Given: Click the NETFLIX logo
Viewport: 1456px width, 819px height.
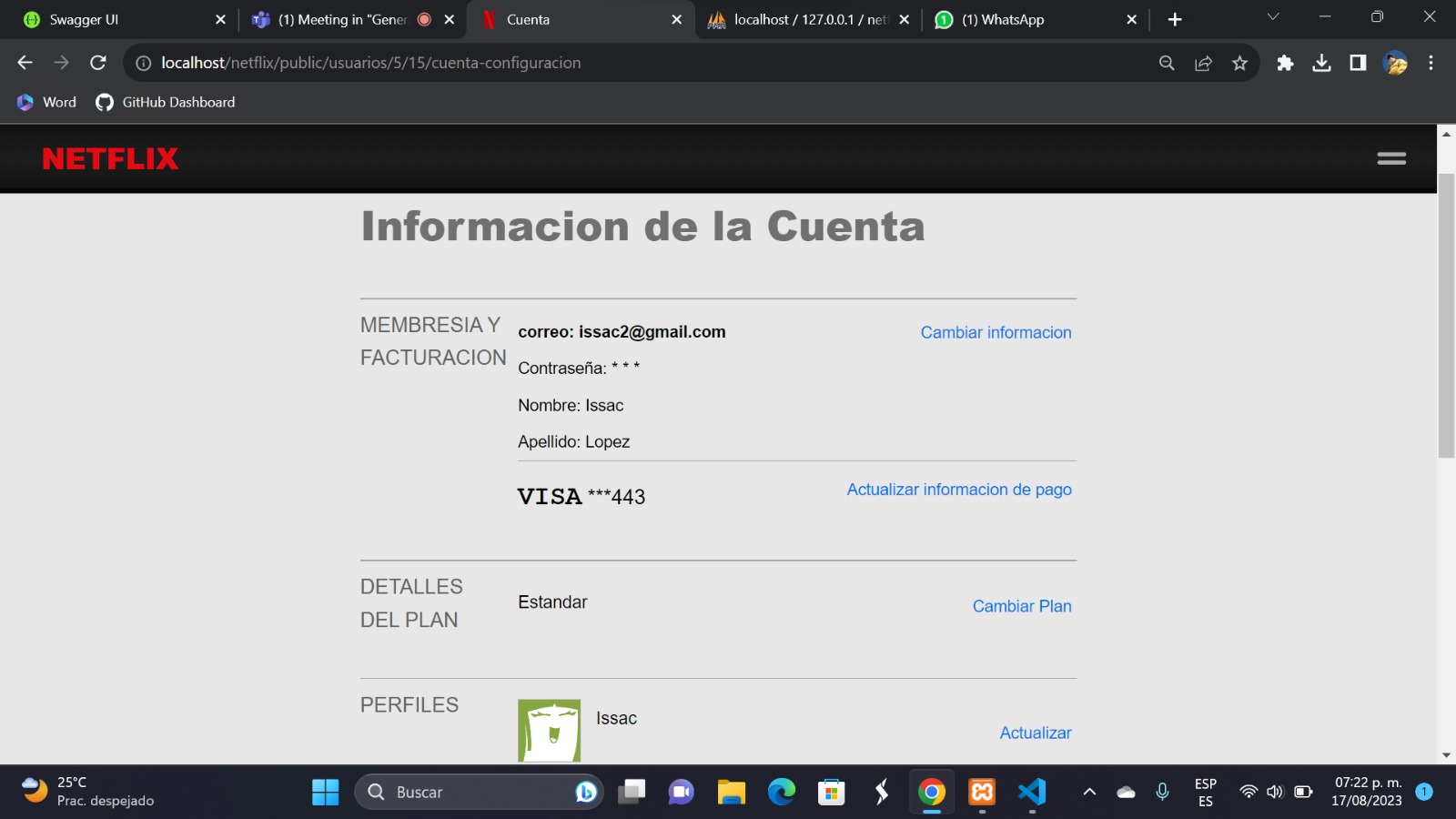Looking at the screenshot, I should [109, 157].
